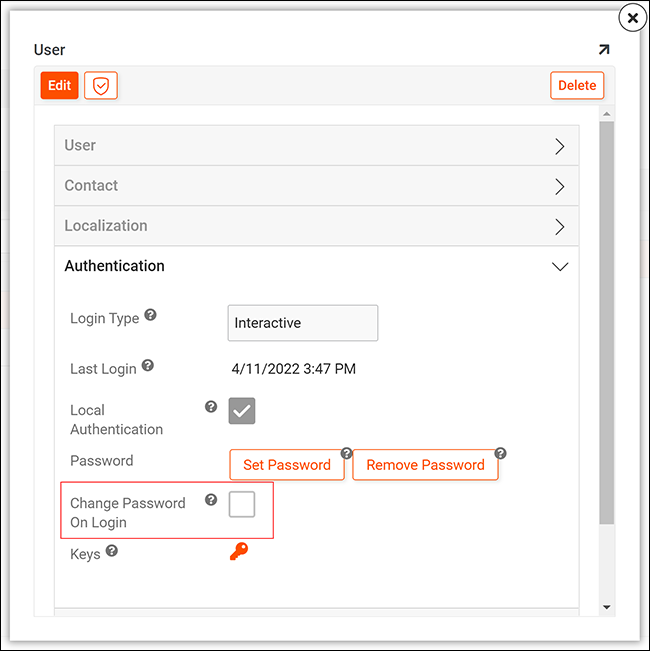Click the help icon next to Login Type
The image size is (650, 651).
pos(150,315)
